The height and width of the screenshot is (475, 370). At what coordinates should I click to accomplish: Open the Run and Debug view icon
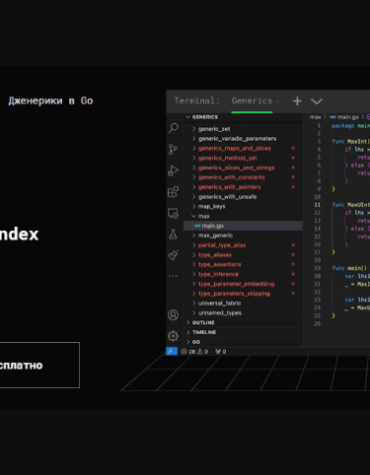pos(173,170)
